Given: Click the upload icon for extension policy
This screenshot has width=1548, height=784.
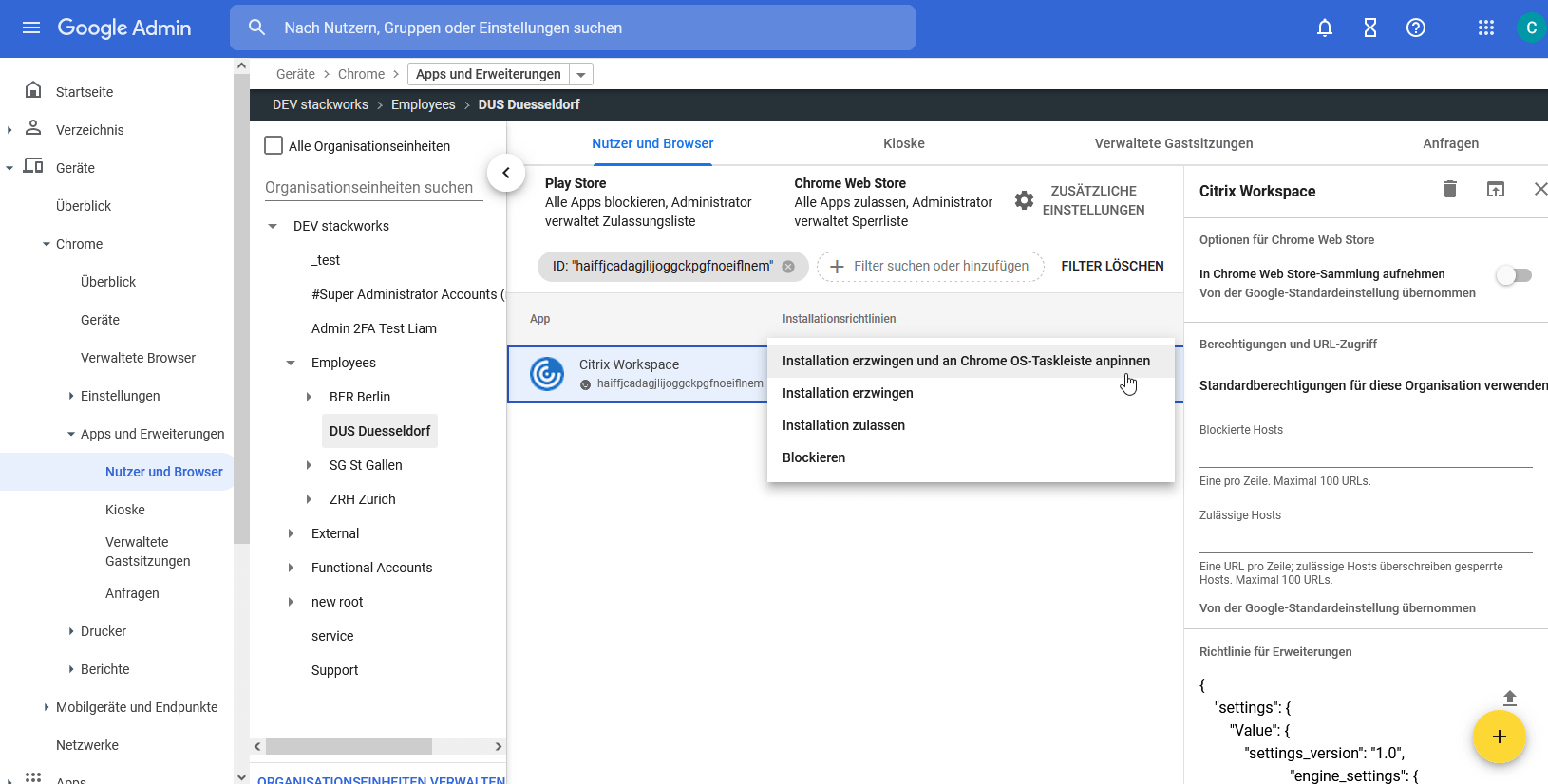Looking at the screenshot, I should [x=1510, y=699].
